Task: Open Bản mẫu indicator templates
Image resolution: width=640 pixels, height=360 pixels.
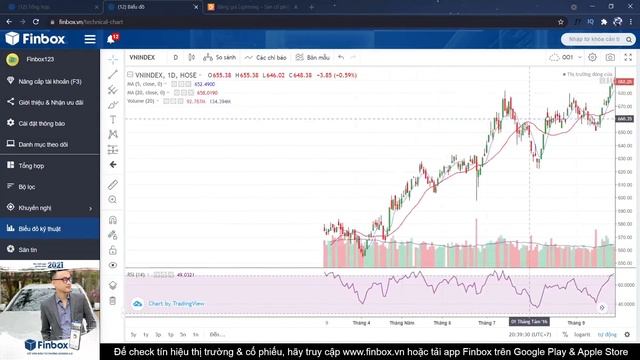Action: (x=313, y=58)
